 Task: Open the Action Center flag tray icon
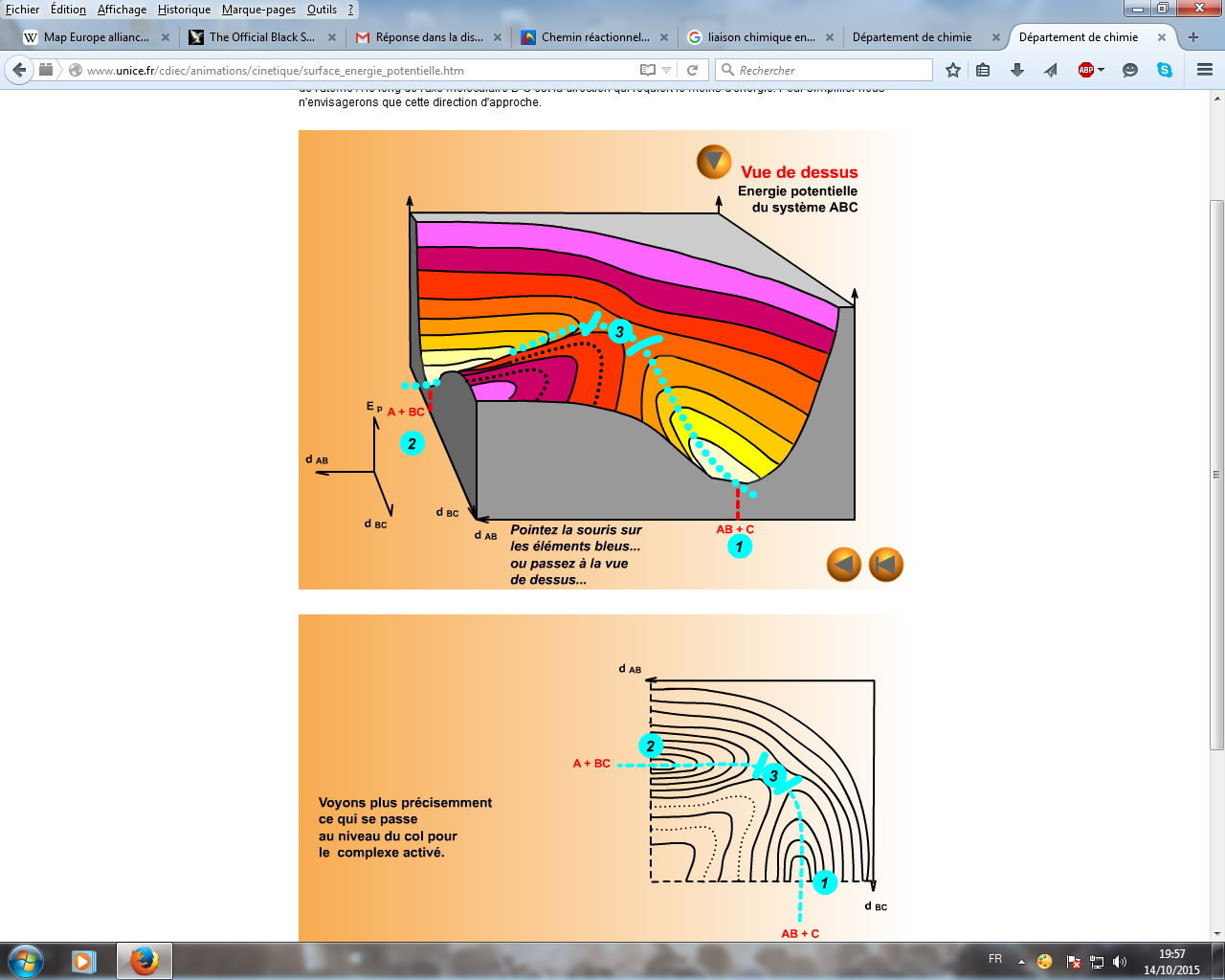coord(1073,962)
